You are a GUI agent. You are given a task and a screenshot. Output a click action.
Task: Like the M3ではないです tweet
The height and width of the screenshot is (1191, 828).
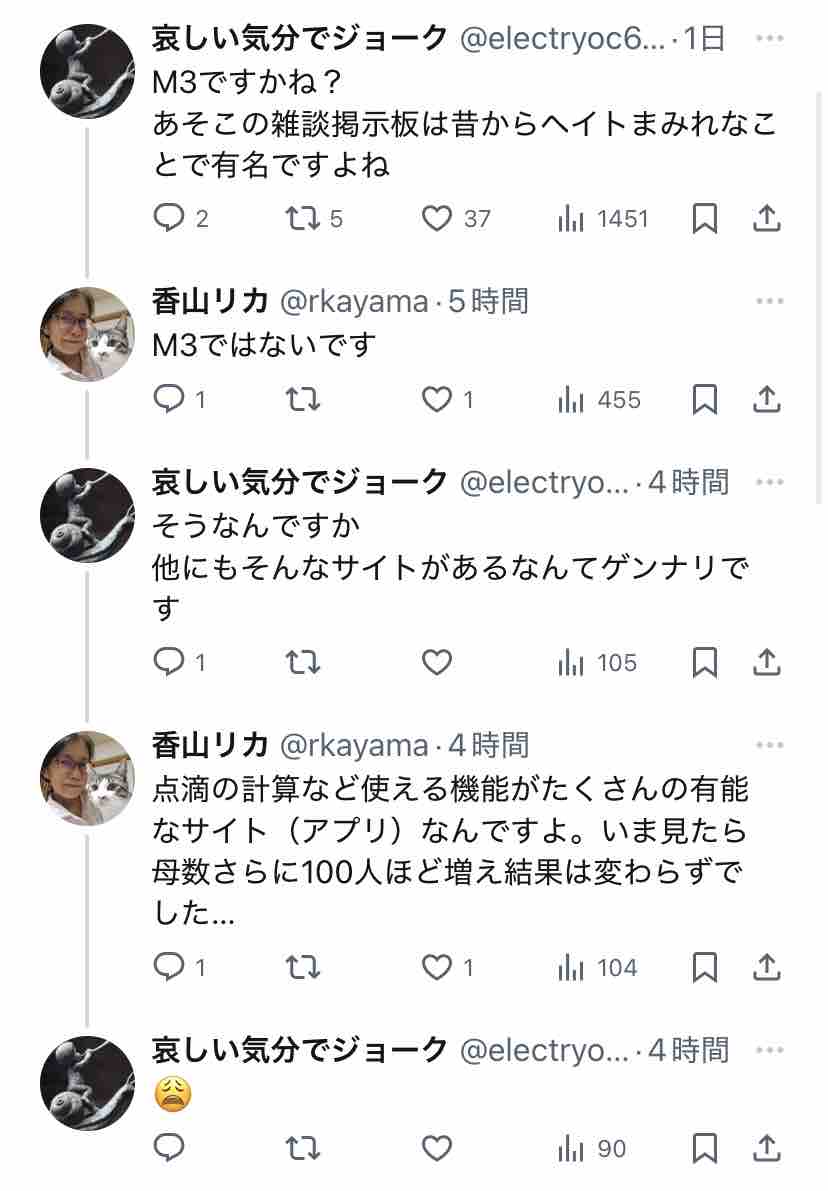[x=436, y=400]
